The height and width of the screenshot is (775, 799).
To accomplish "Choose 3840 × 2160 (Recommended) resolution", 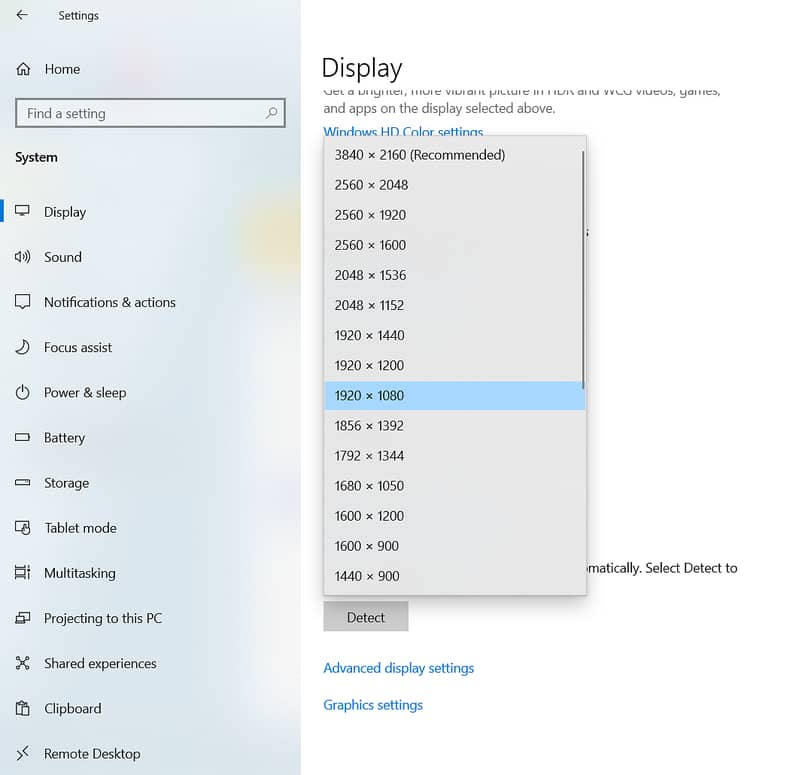I will [420, 155].
